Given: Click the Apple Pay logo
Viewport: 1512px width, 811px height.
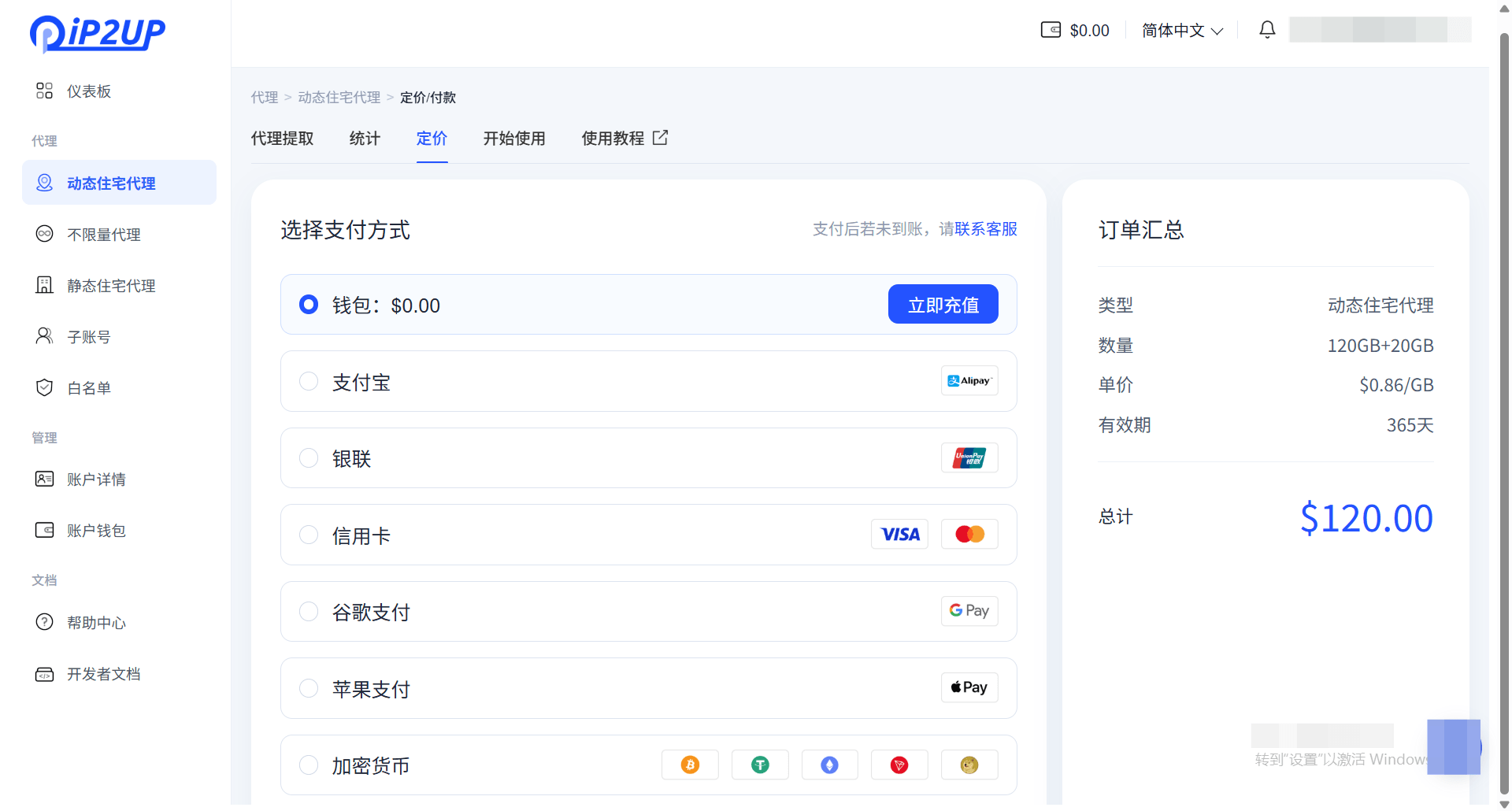Looking at the screenshot, I should [969, 687].
